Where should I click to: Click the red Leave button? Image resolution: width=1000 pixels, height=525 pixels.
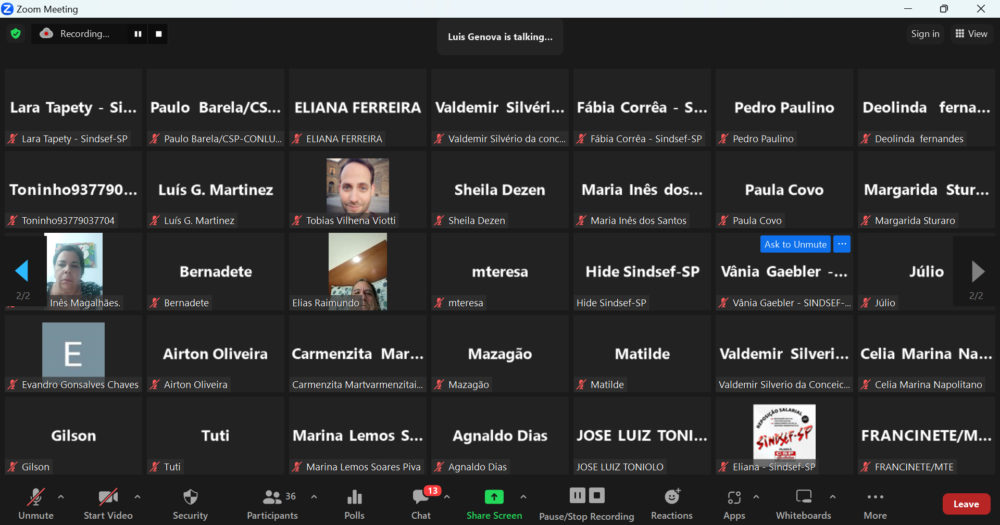click(x=966, y=504)
